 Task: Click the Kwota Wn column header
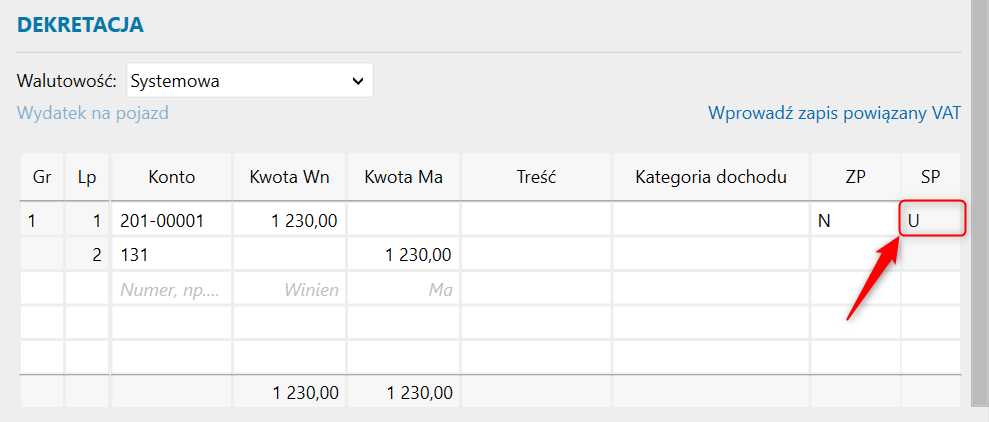(290, 178)
